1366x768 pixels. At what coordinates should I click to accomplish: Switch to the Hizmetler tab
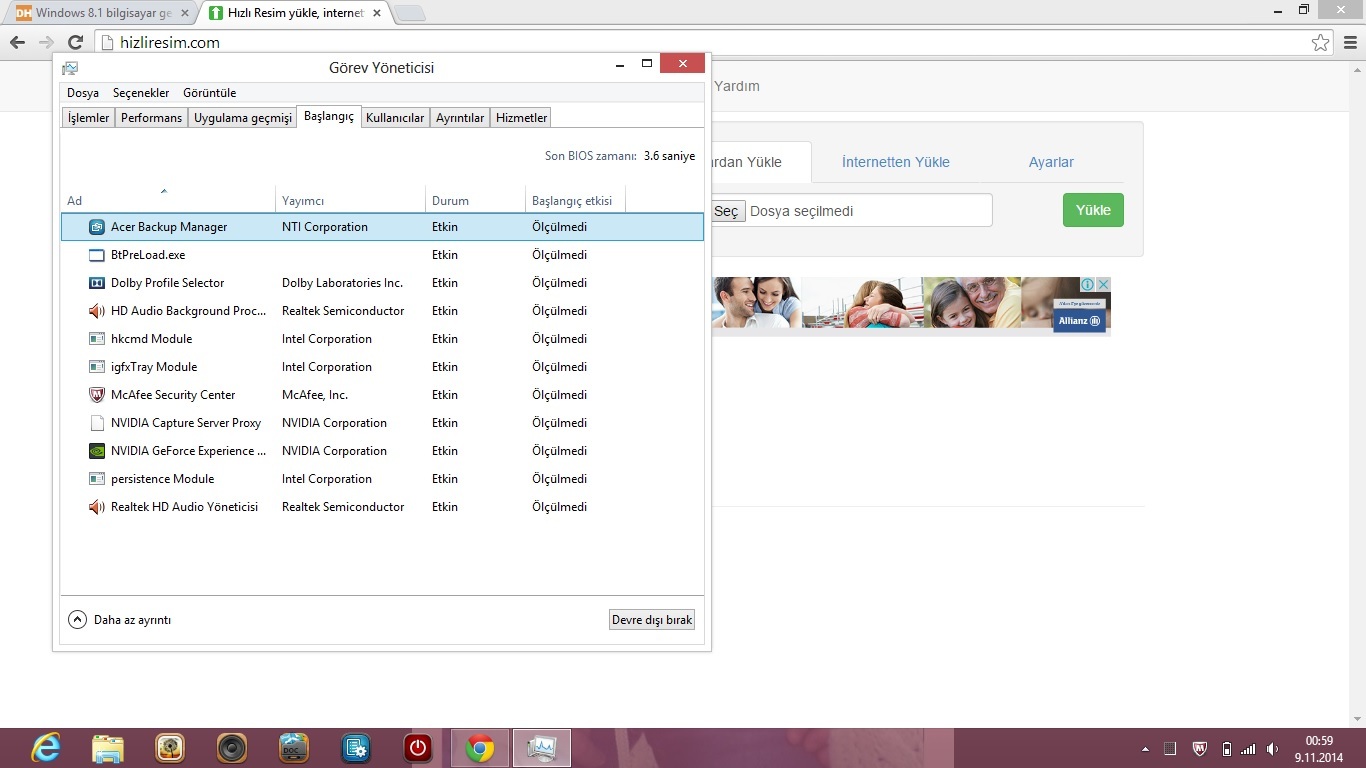[x=521, y=118]
